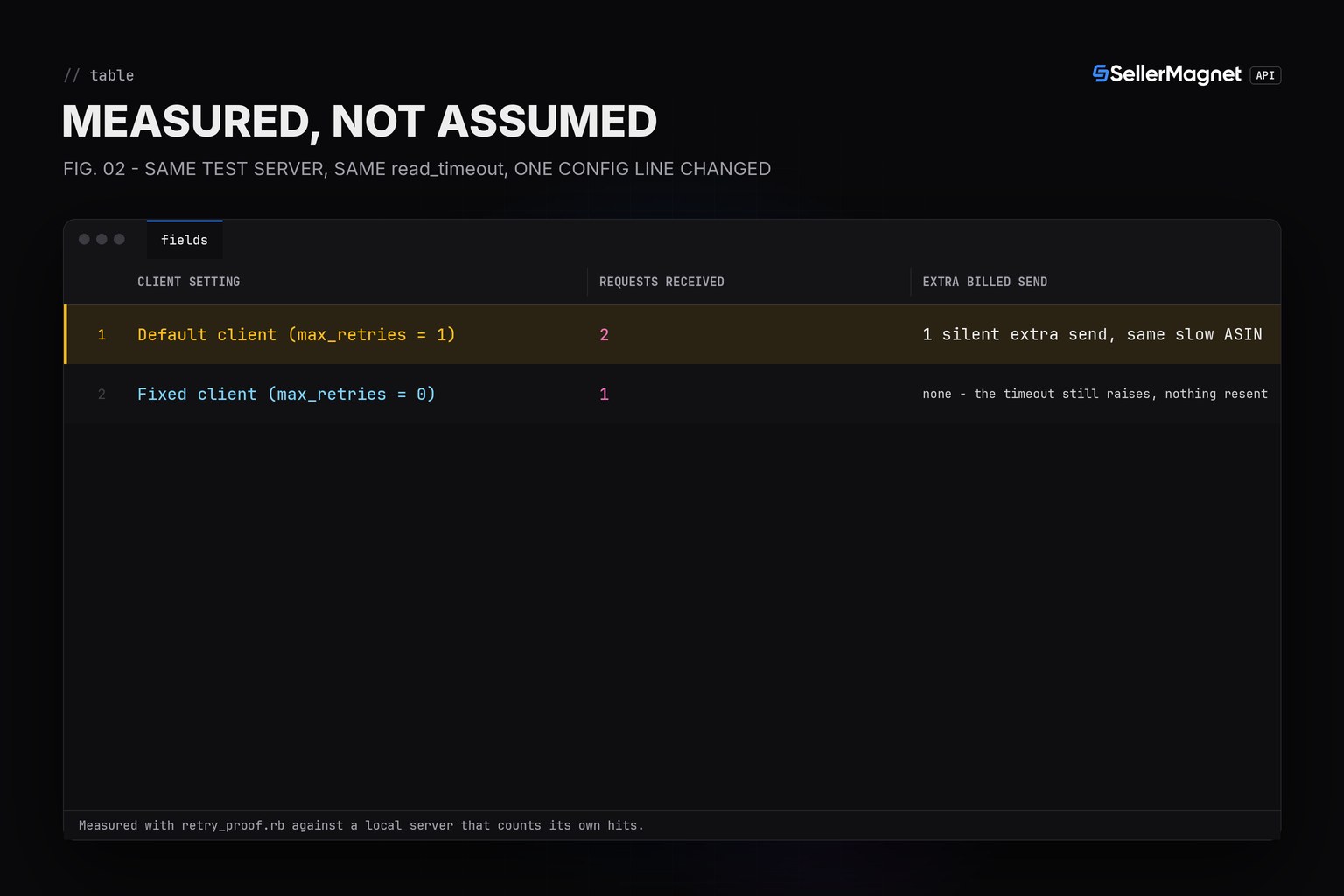
Task: Click the FIG. 02 subtitle line
Action: pyautogui.click(x=416, y=169)
